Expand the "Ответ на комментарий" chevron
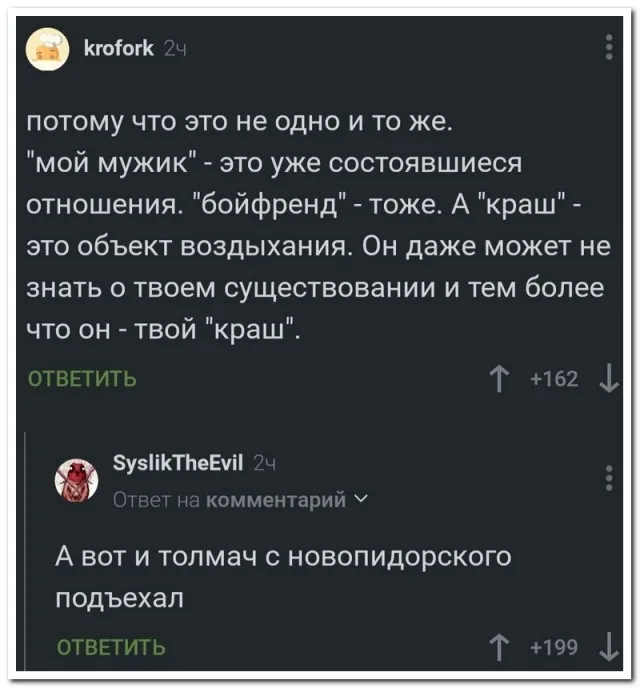This screenshot has width=640, height=688. [x=360, y=499]
